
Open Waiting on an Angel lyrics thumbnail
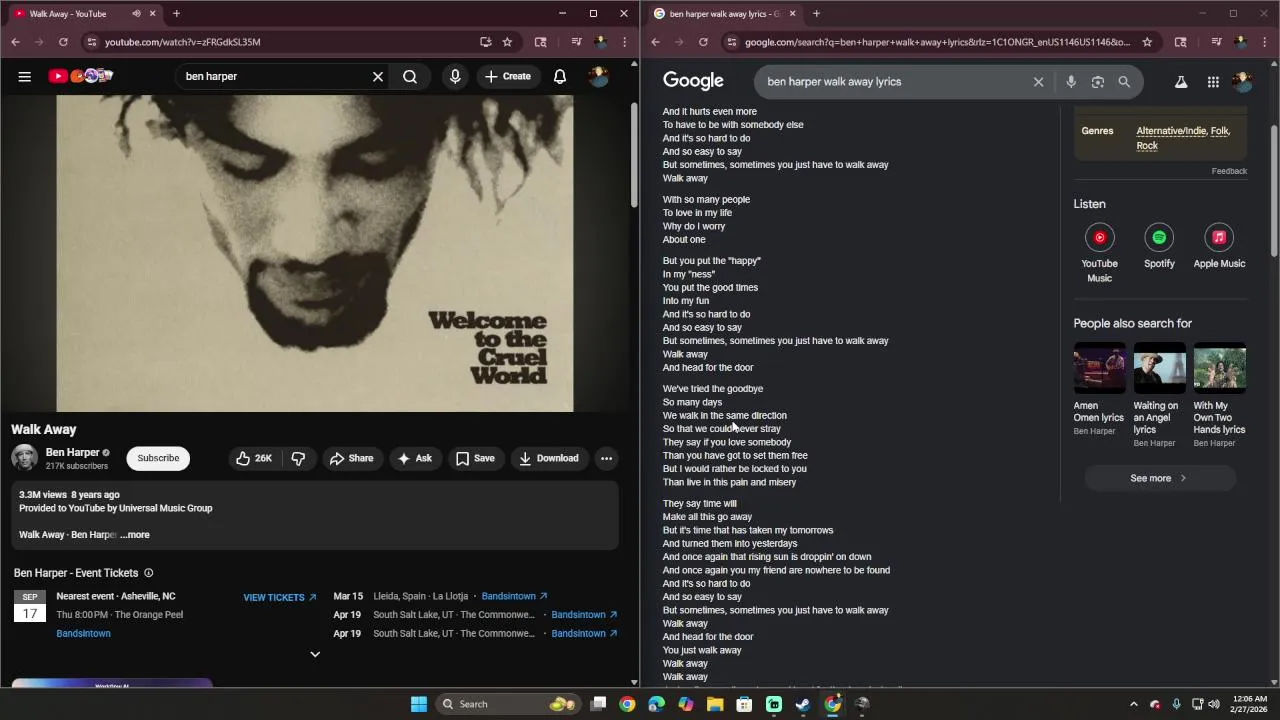1159,368
